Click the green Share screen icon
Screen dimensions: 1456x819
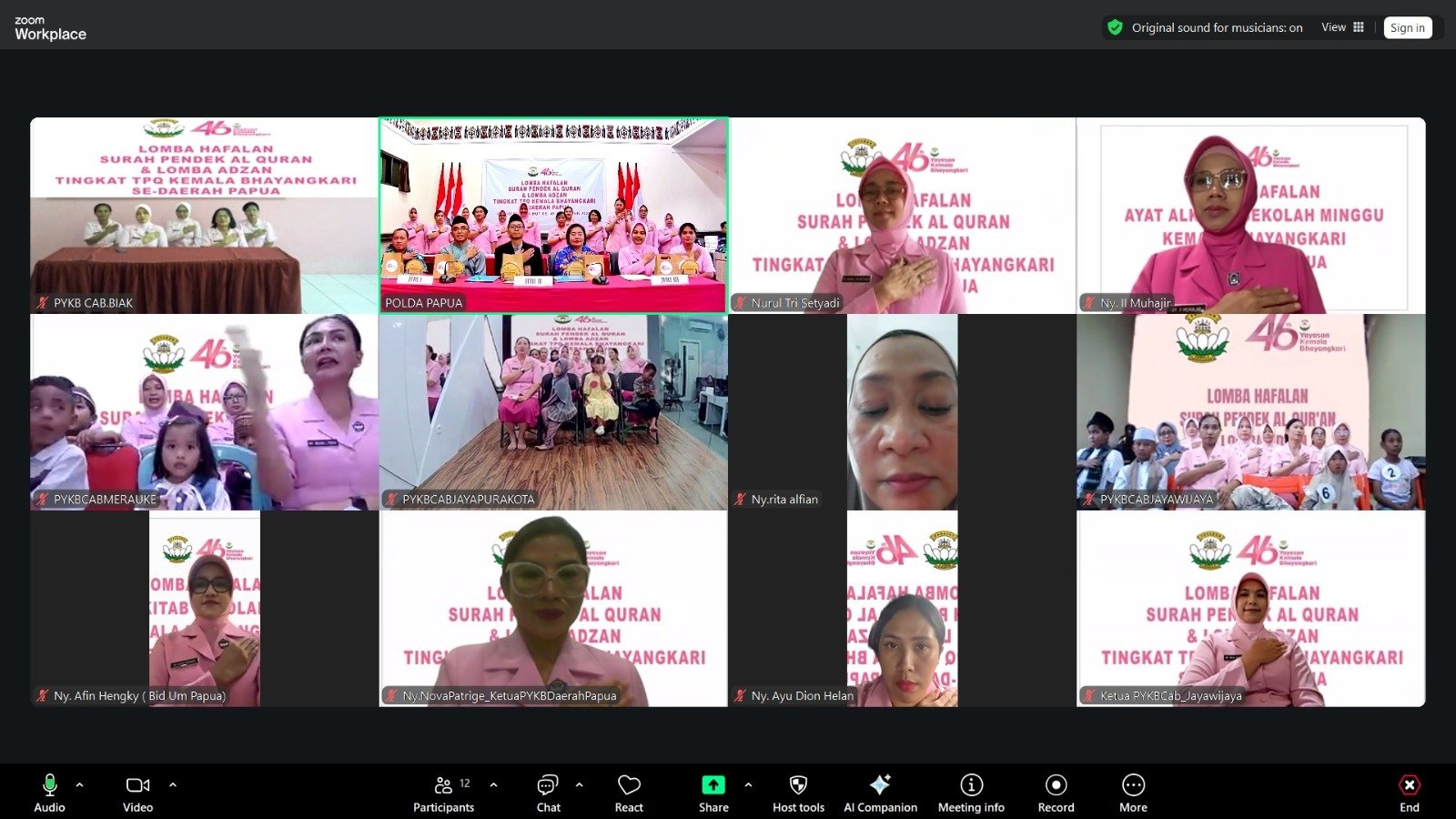[713, 785]
